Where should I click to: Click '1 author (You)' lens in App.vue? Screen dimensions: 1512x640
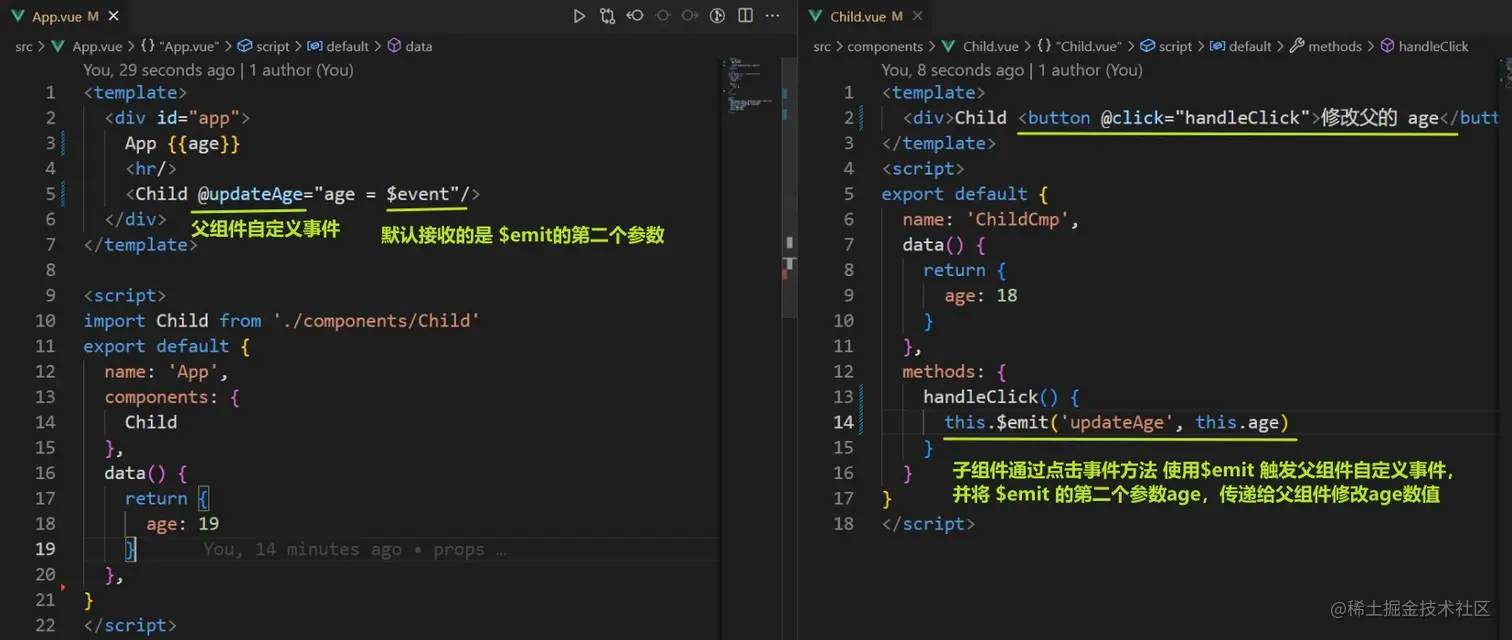(301, 70)
